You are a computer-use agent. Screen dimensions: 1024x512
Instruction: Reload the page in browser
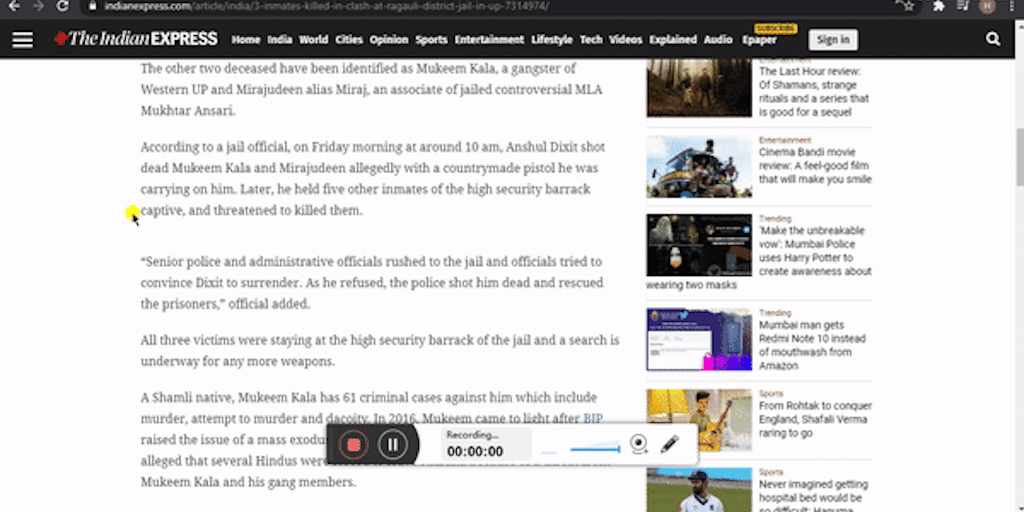coord(62,6)
